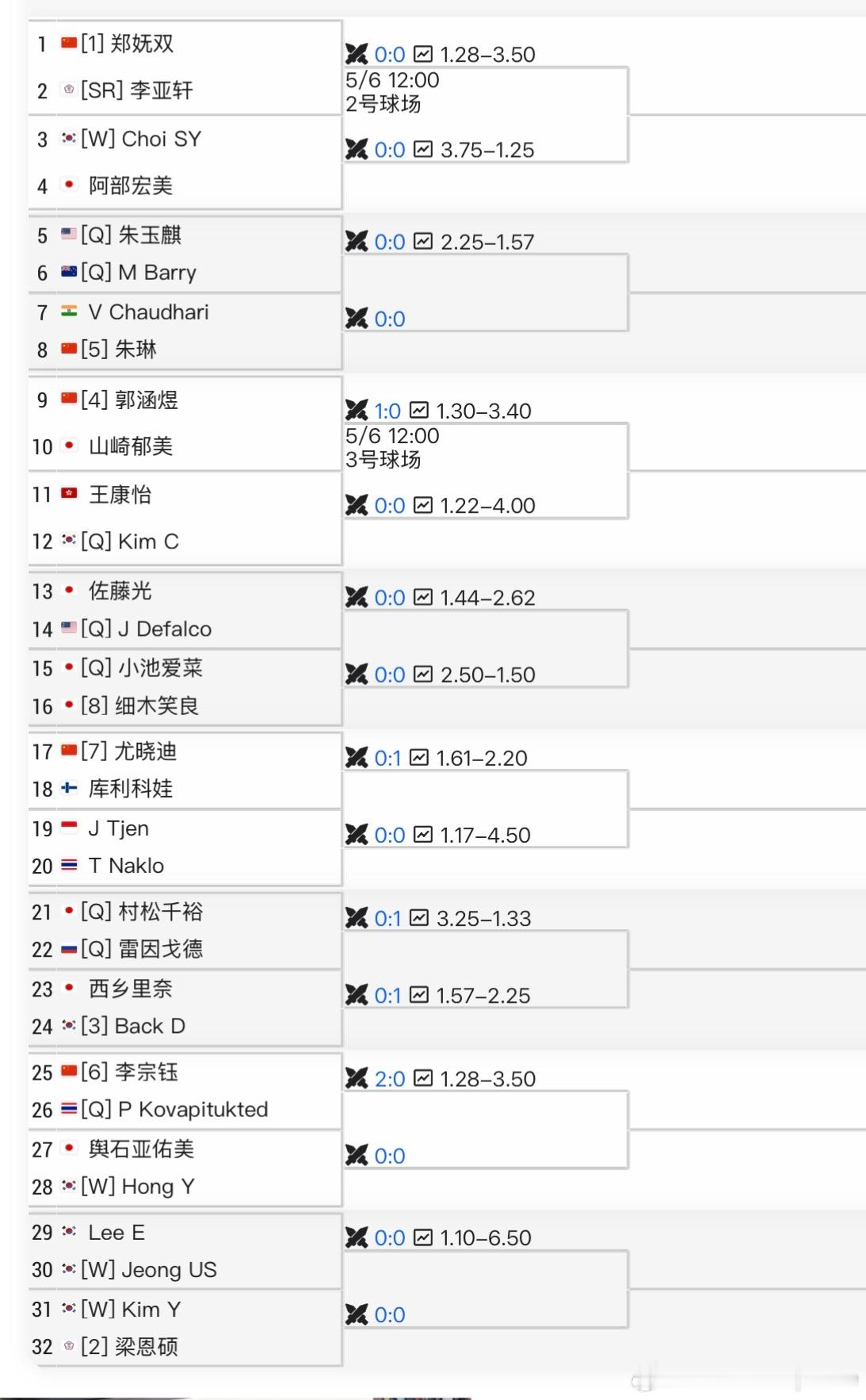Image resolution: width=866 pixels, height=1400 pixels.
Task: Open odds chart icon beside 1.30–3.40
Action: point(419,410)
